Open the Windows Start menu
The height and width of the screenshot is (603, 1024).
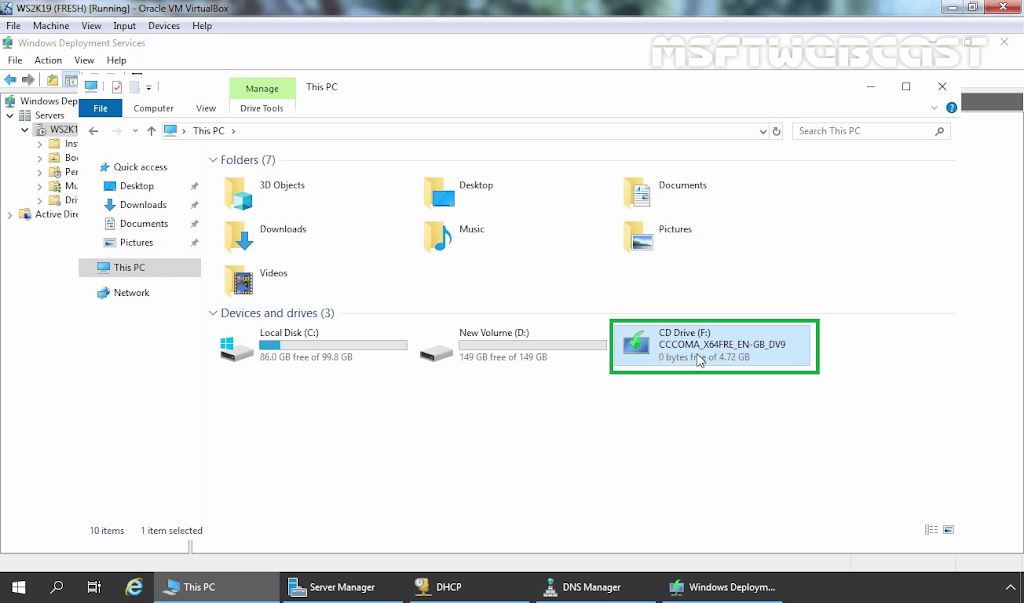click(x=18, y=587)
